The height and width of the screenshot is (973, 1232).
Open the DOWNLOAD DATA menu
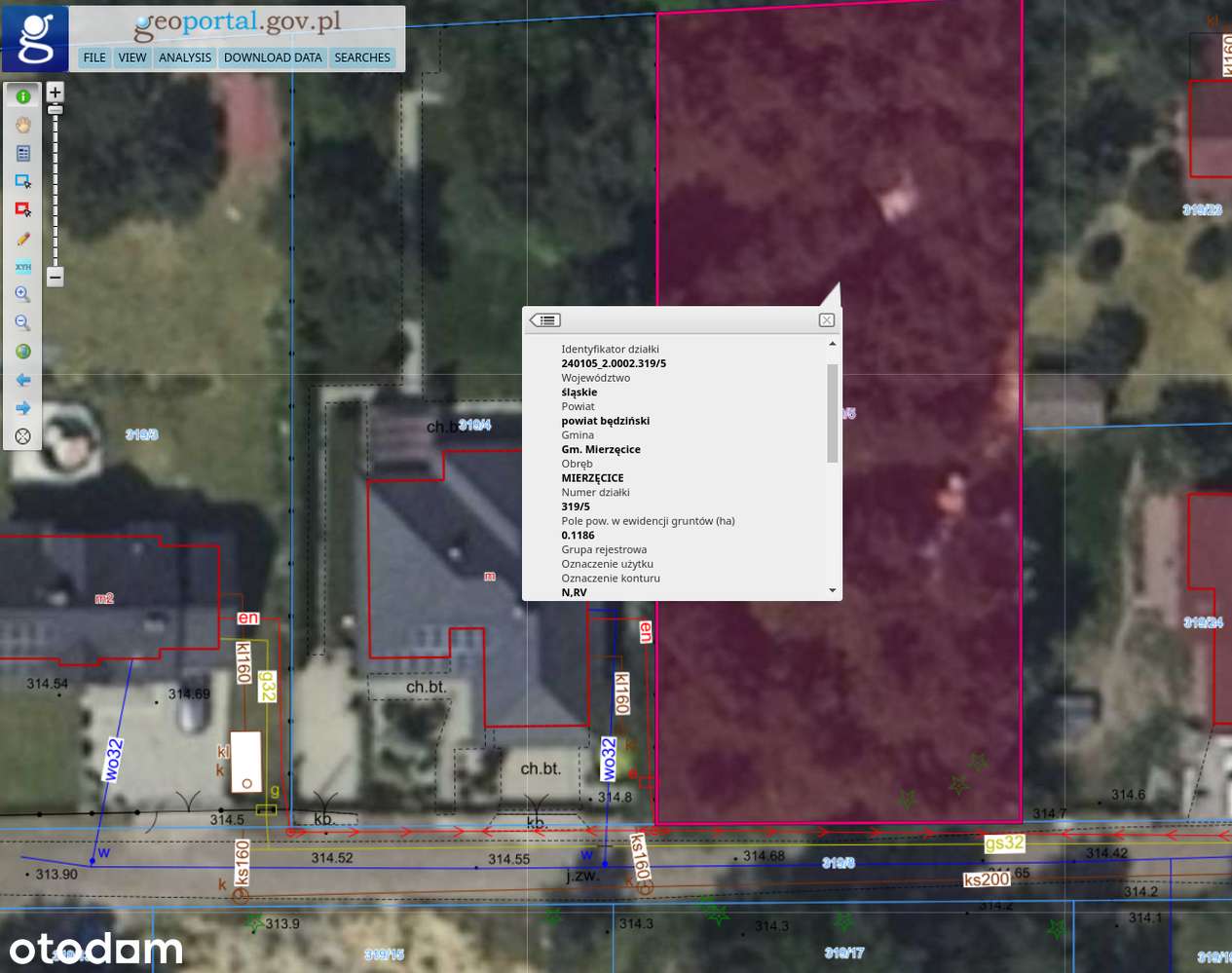click(x=273, y=57)
